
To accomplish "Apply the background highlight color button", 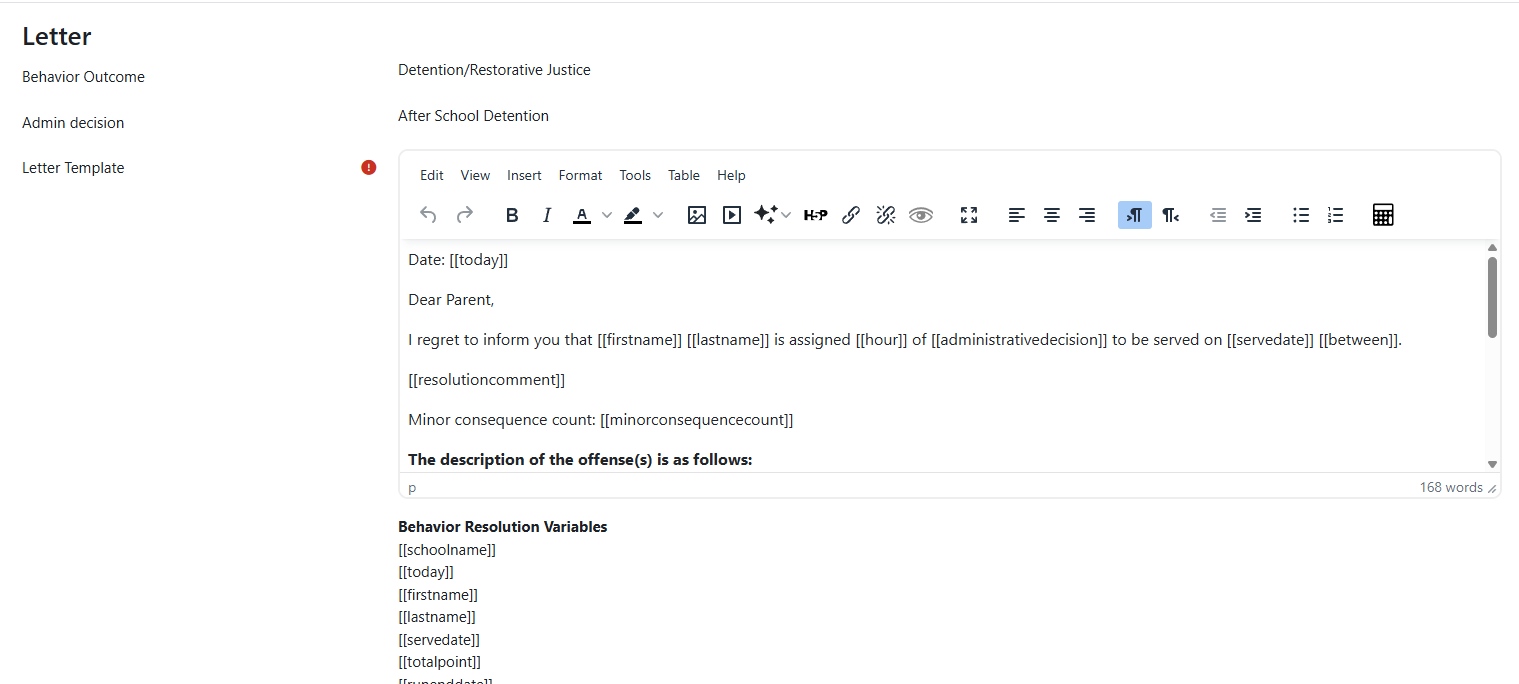I will coord(633,215).
